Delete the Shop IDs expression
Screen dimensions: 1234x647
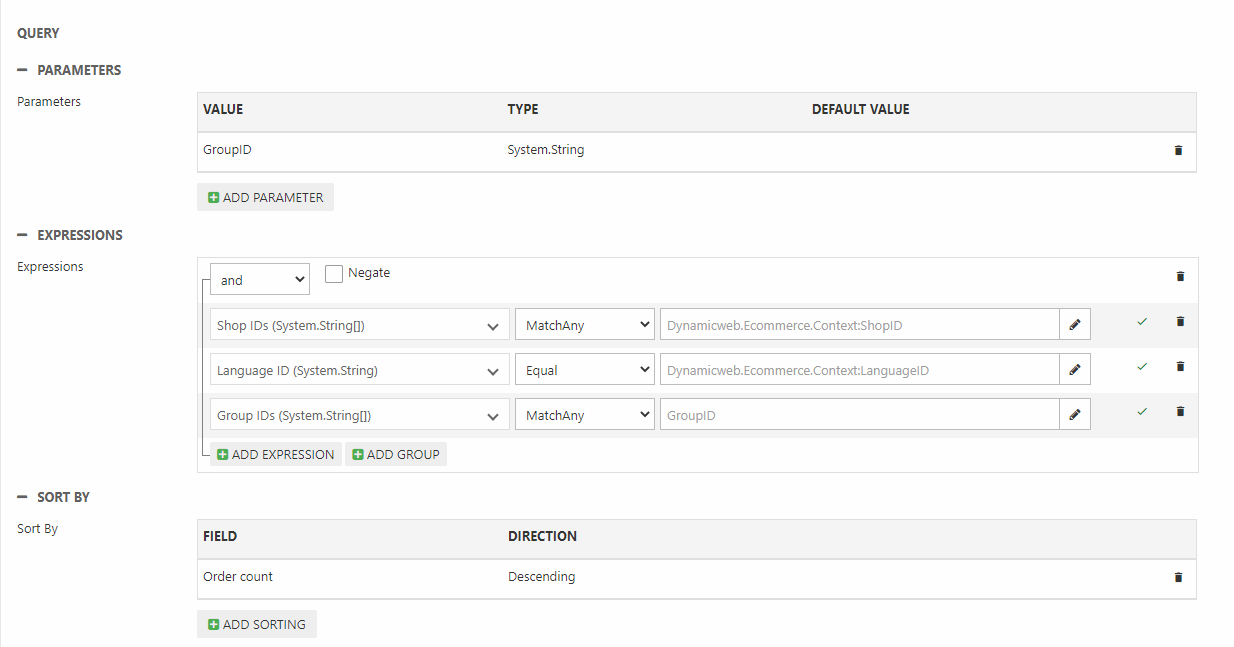(1180, 322)
